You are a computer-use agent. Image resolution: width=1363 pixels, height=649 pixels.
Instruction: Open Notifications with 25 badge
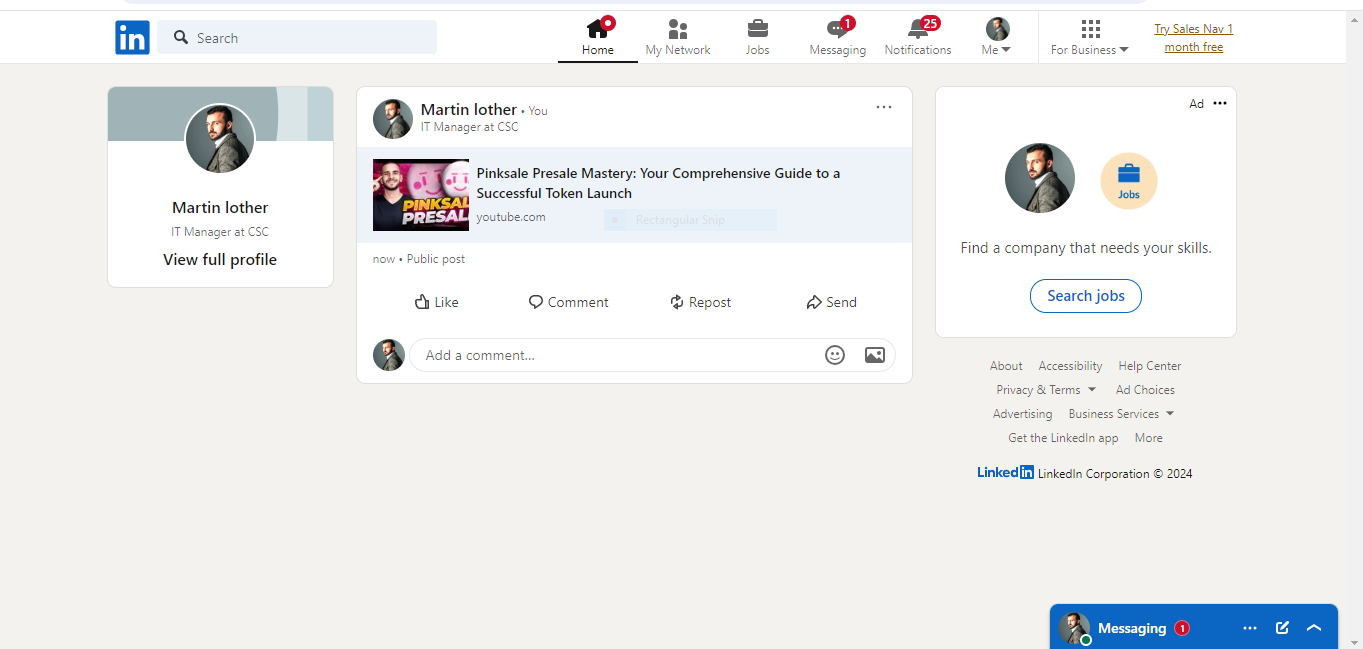tap(918, 37)
